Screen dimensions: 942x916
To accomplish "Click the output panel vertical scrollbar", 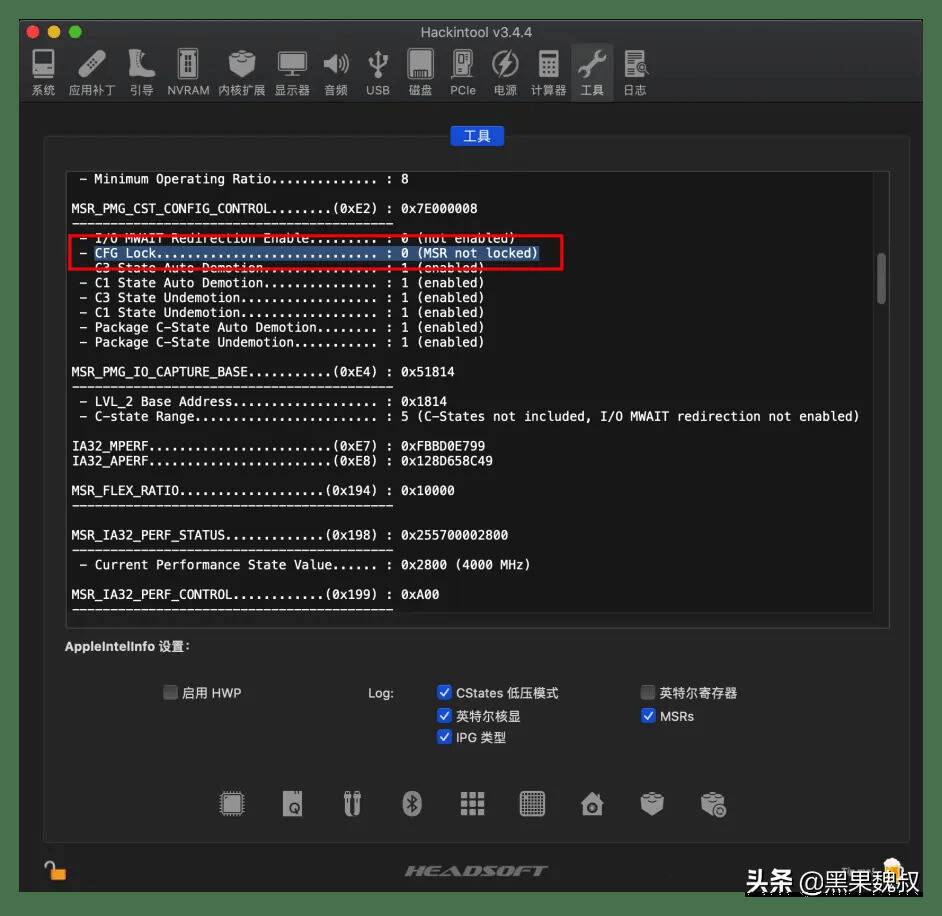I will click(881, 278).
